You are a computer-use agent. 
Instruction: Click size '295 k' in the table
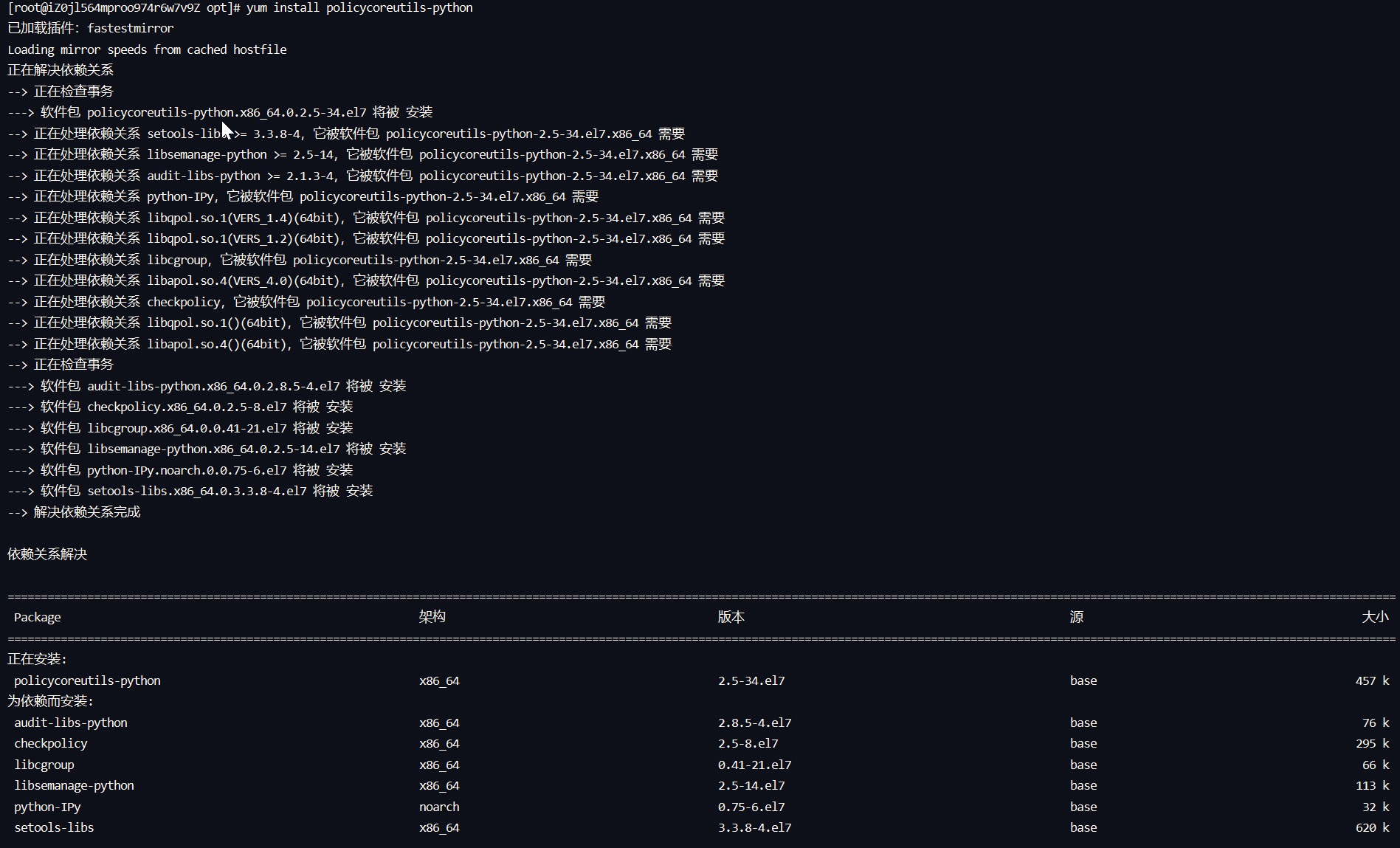point(1373,743)
